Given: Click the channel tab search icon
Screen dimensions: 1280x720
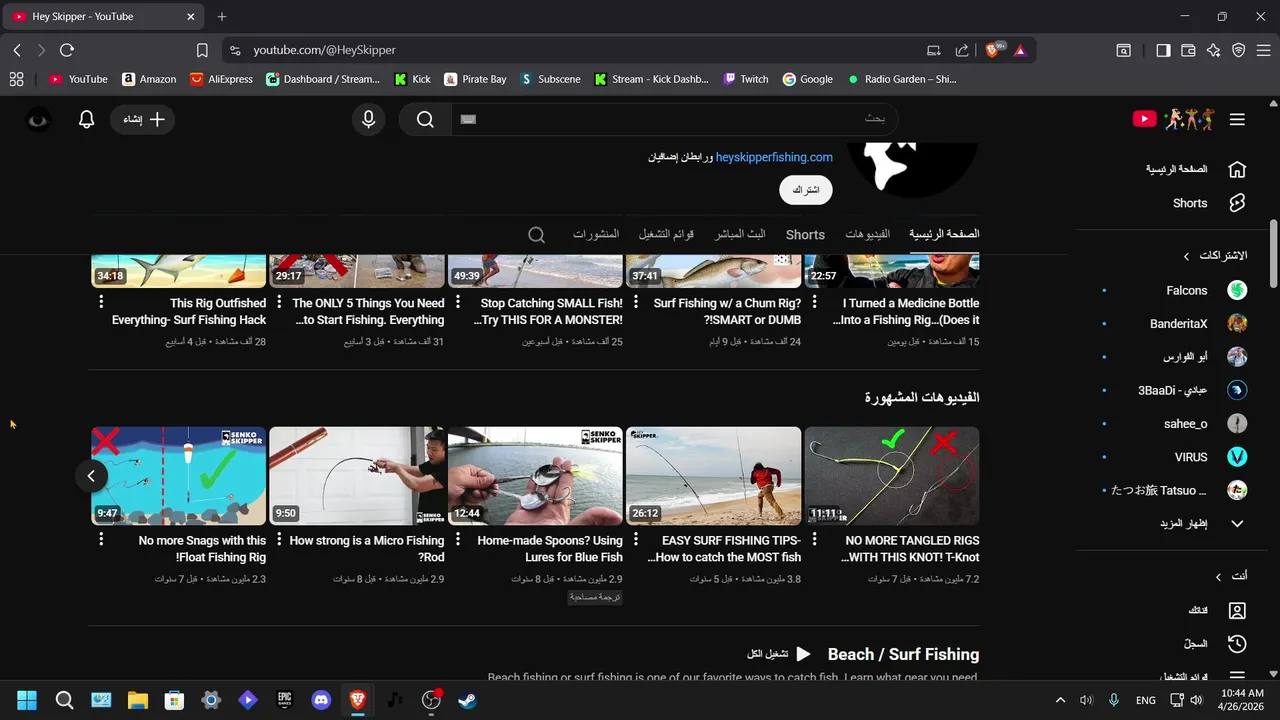Looking at the screenshot, I should pyautogui.click(x=537, y=235).
